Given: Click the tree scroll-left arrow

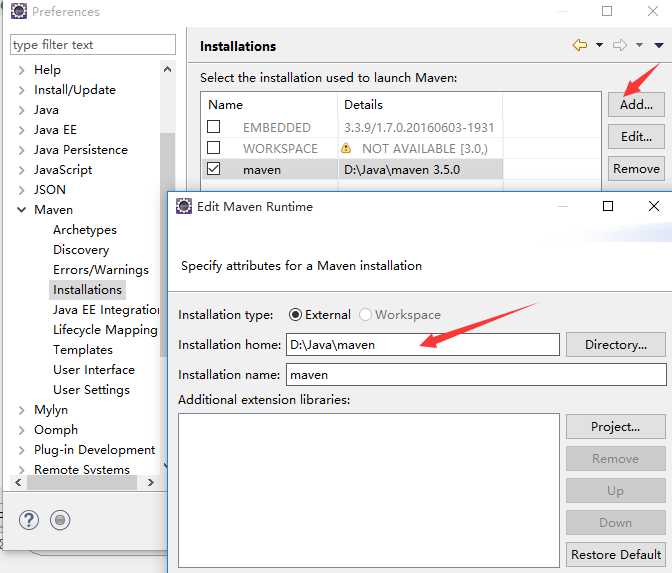Looking at the screenshot, I should pyautogui.click(x=18, y=482).
